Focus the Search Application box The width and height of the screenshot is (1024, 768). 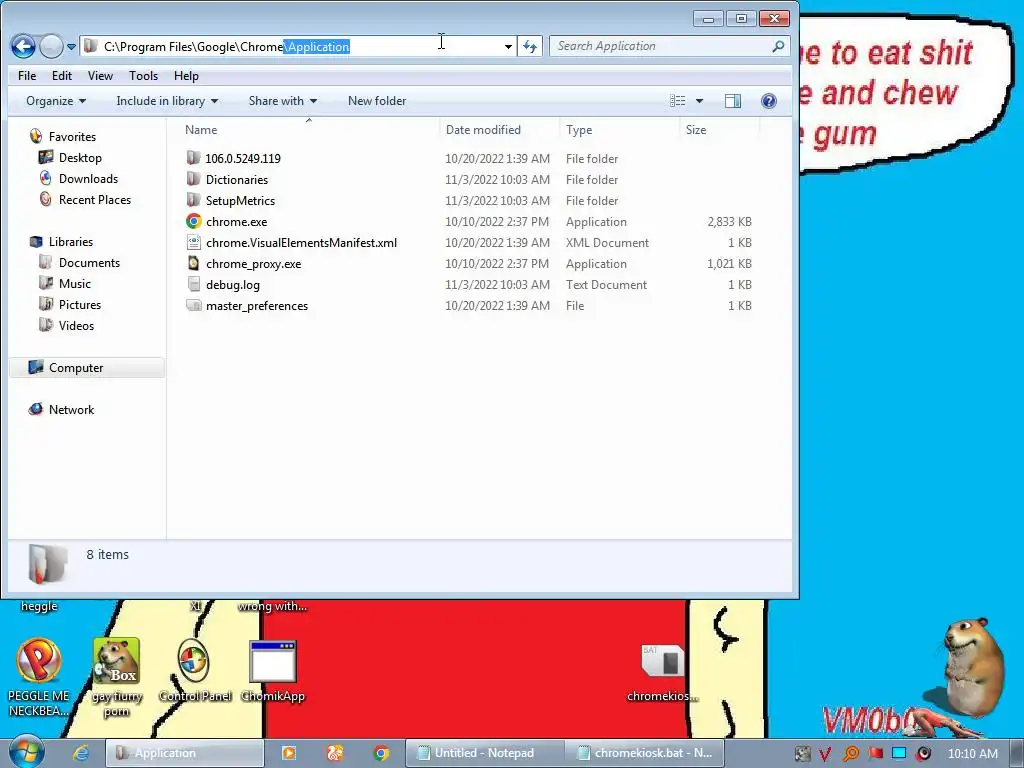click(669, 46)
